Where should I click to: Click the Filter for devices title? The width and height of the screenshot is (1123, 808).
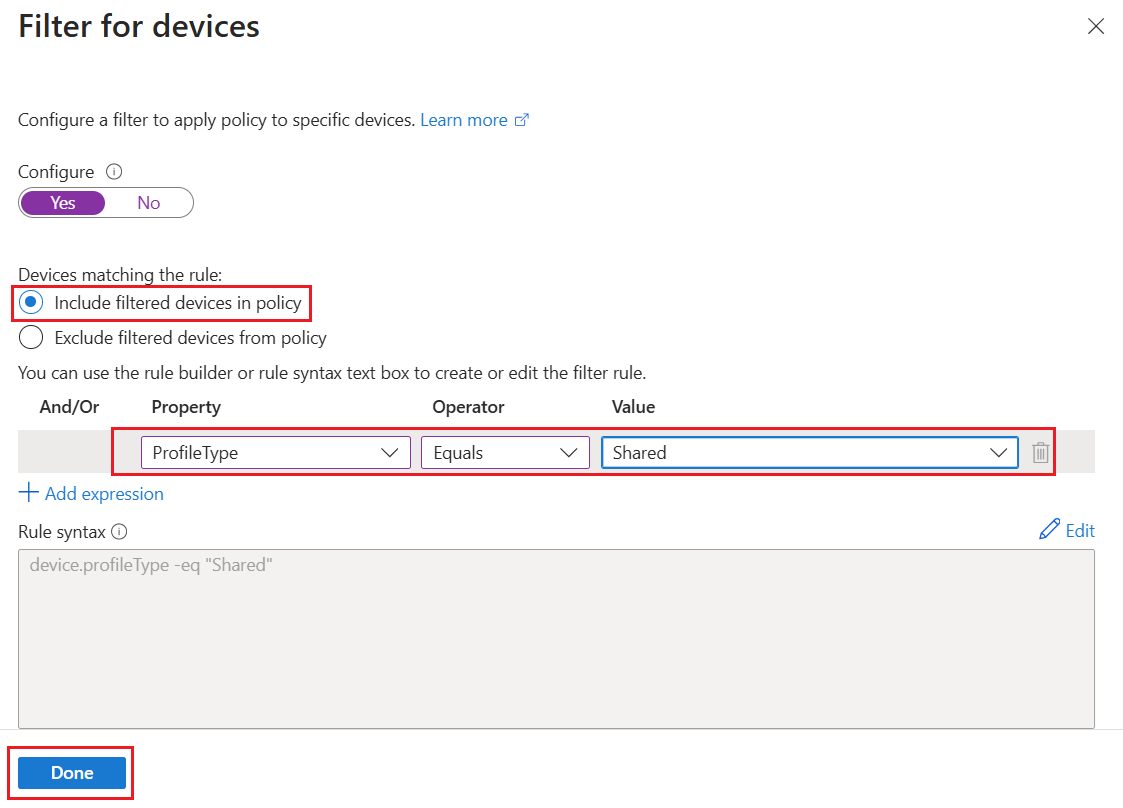point(138,26)
